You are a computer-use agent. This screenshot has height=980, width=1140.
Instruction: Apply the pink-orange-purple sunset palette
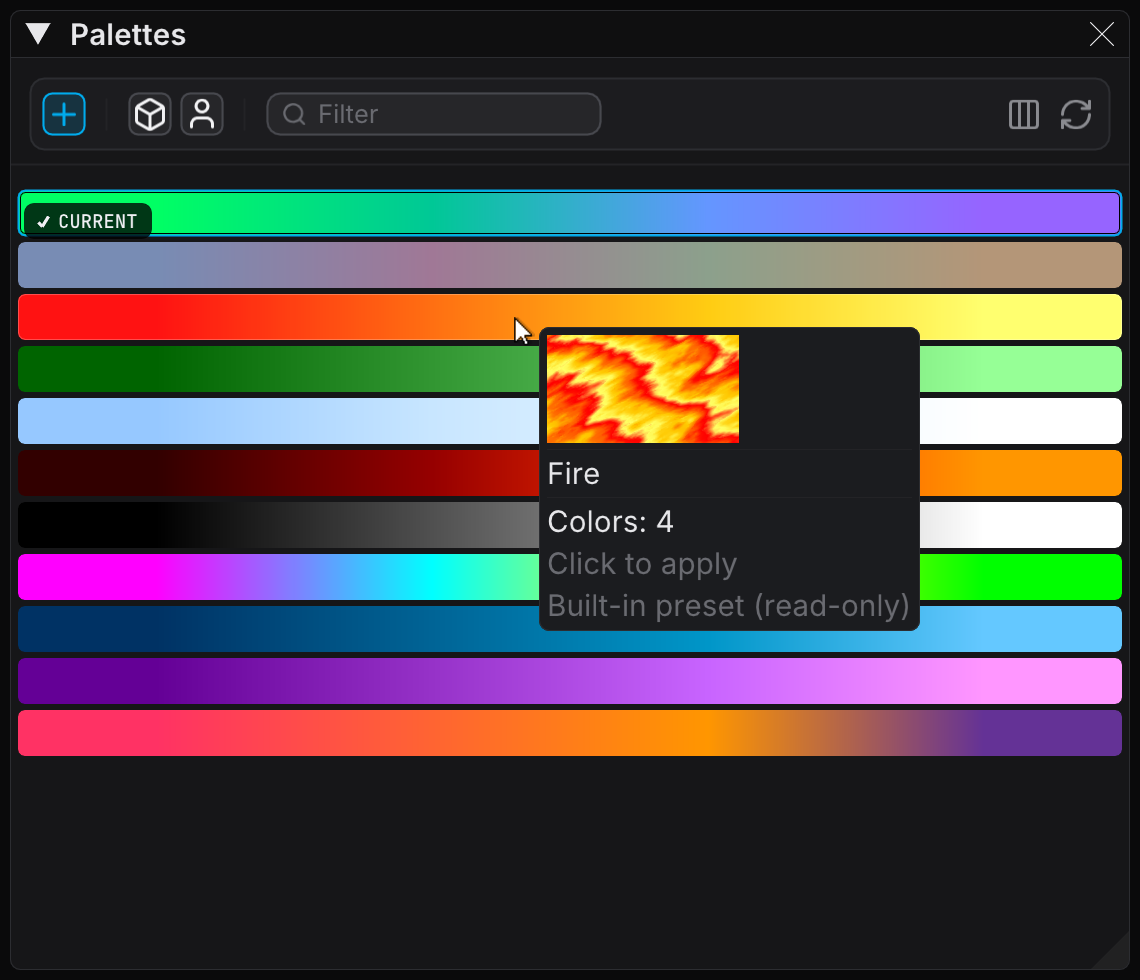570,733
